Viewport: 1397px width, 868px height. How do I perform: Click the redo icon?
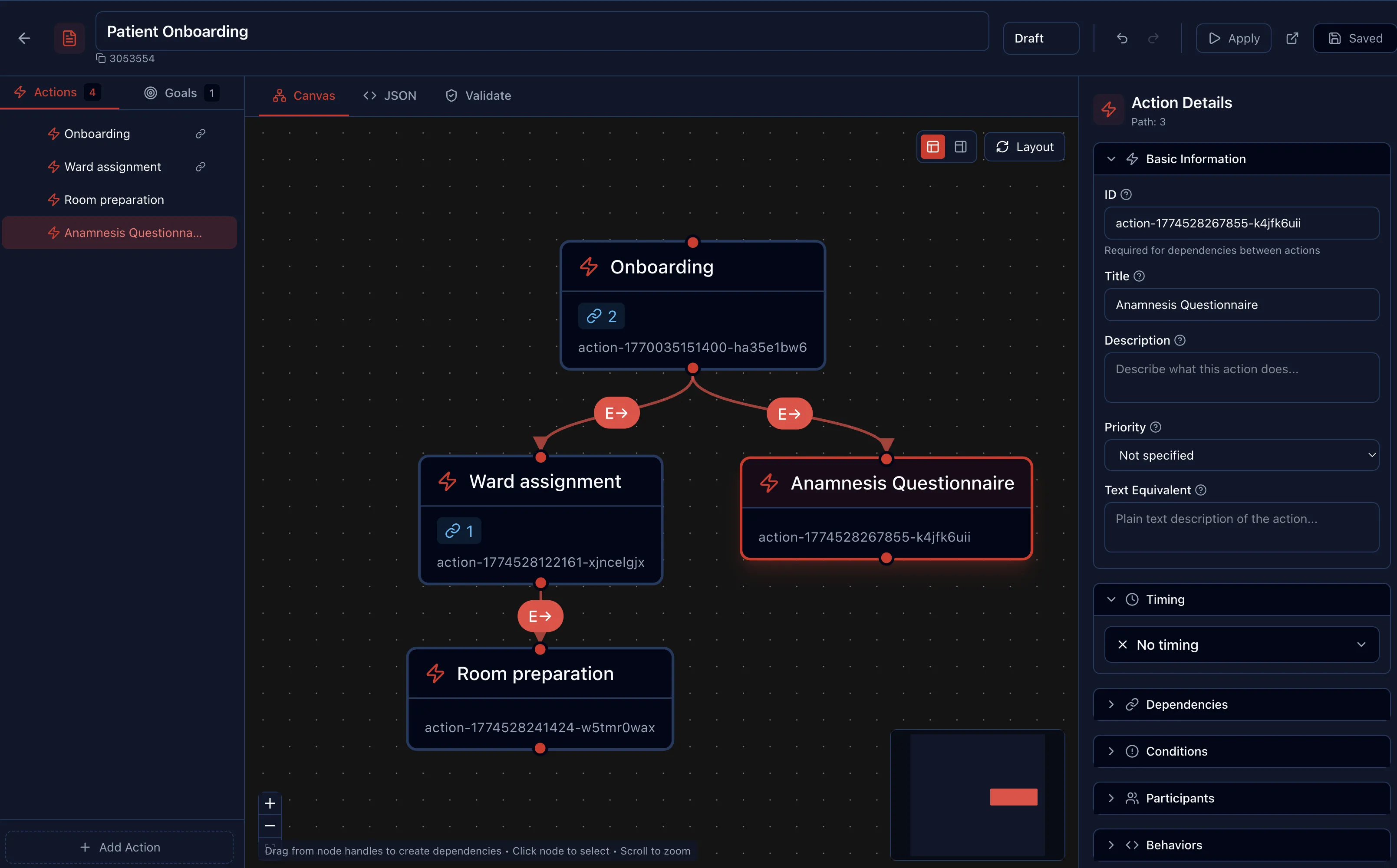pos(1153,38)
